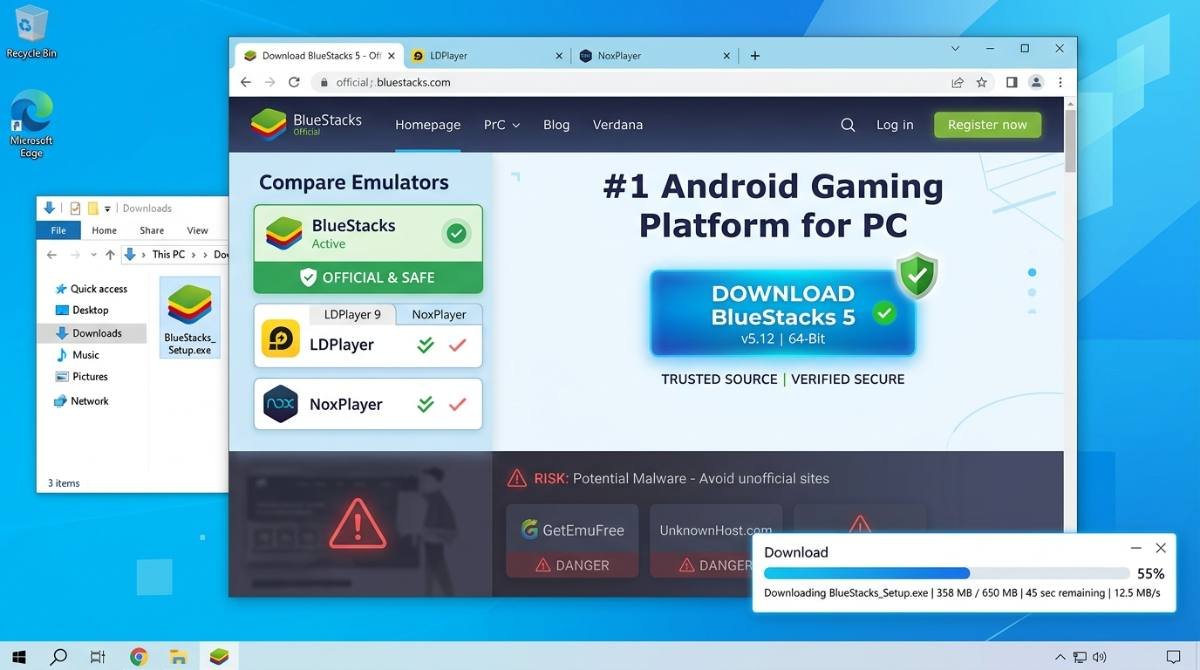This screenshot has height=670, width=1200.
Task: Open the browser side panel icon
Action: (x=1011, y=82)
